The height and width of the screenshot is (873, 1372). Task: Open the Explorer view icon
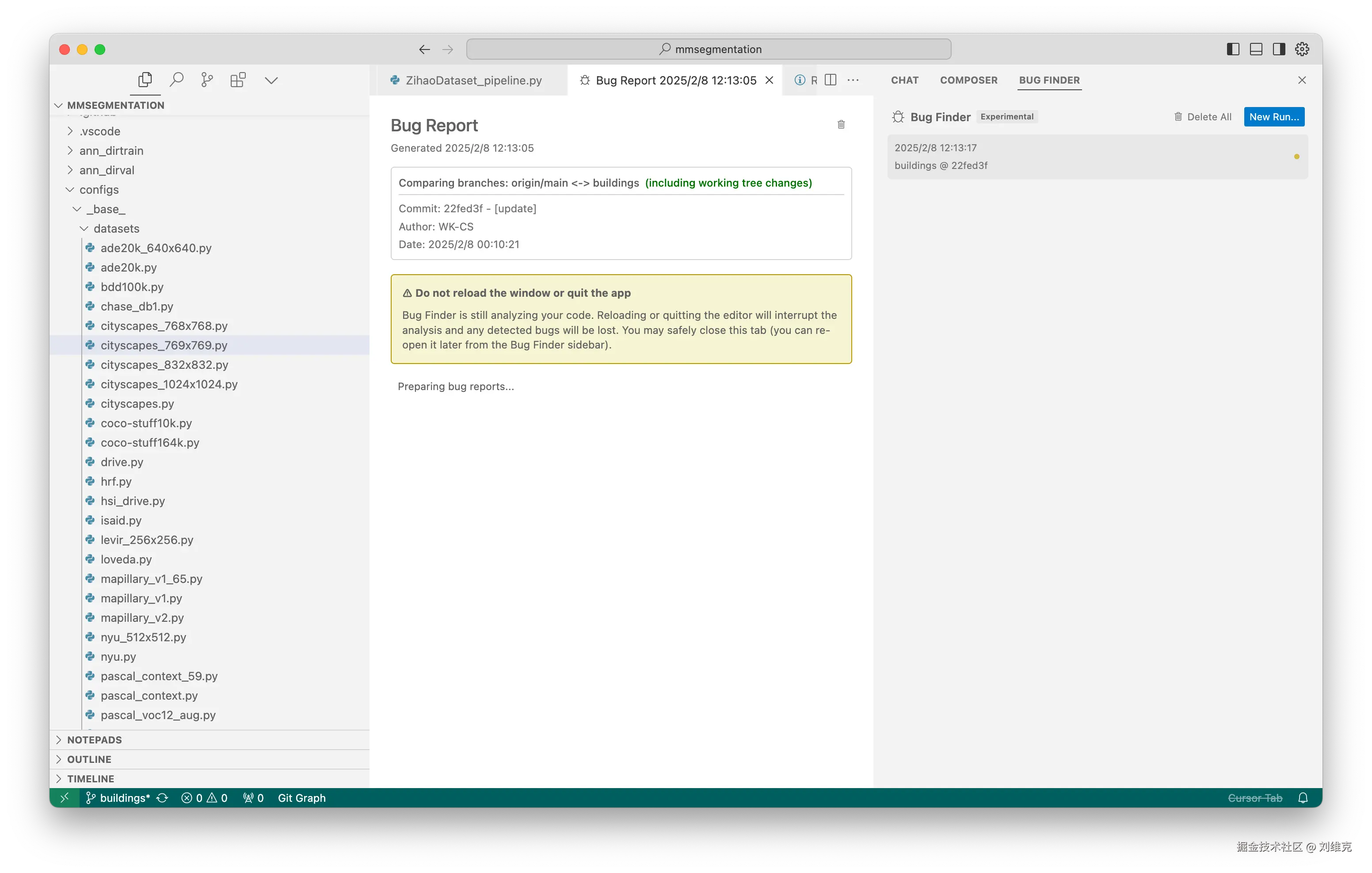(x=145, y=80)
